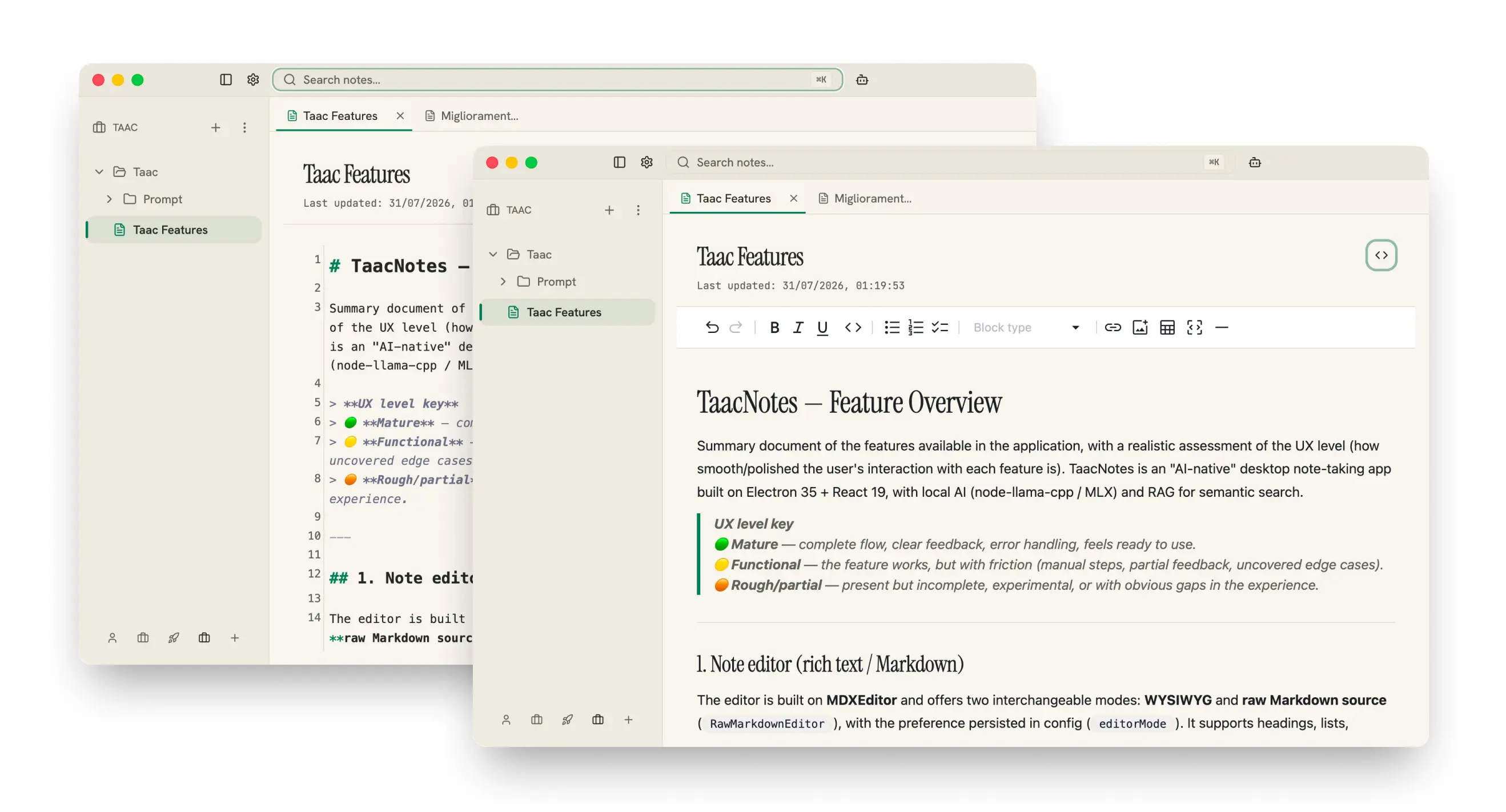Insert a link from the toolbar

pos(1113,327)
